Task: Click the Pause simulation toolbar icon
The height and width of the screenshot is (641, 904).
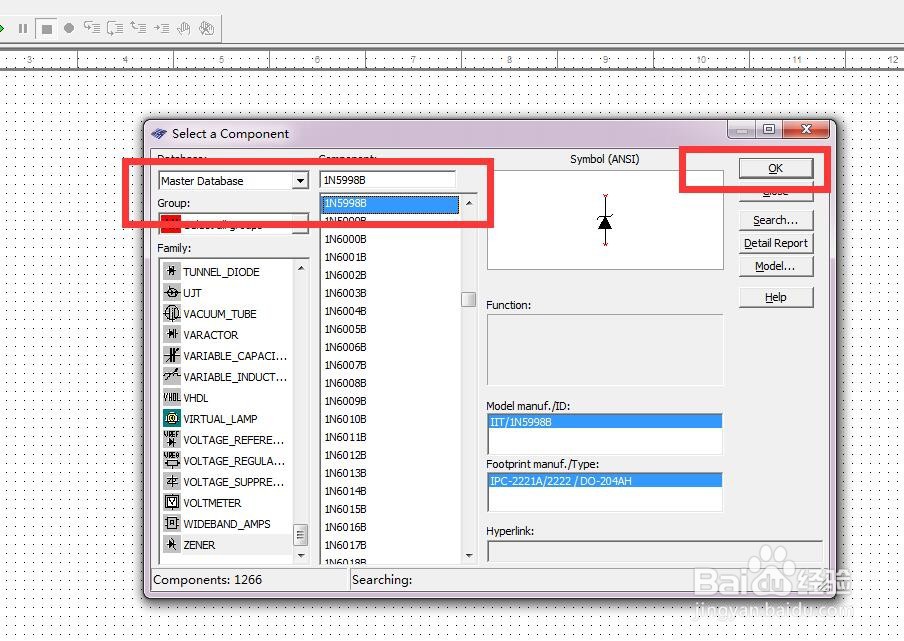Action: (22, 28)
